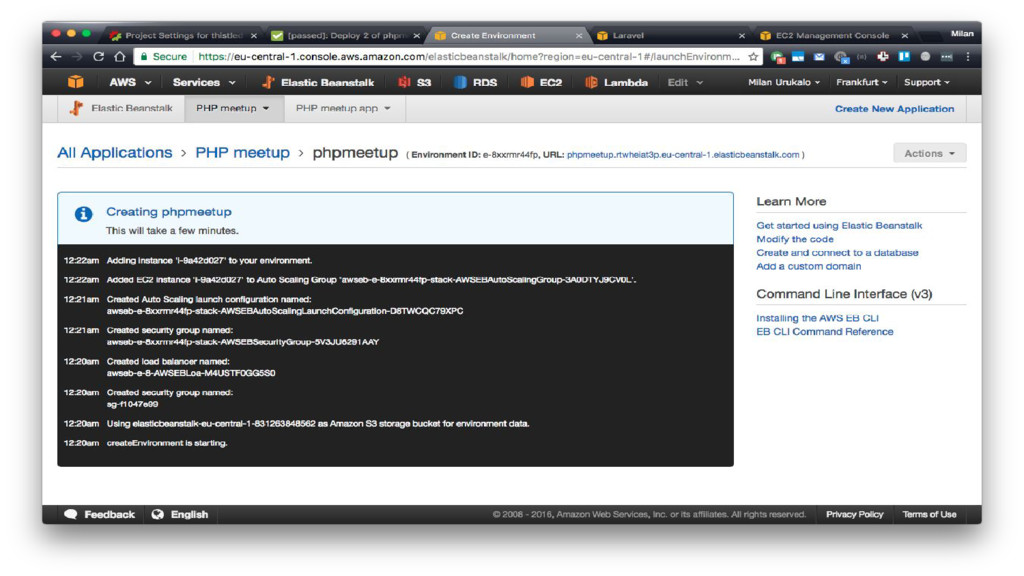Open the EC2 service shortcut

[541, 82]
